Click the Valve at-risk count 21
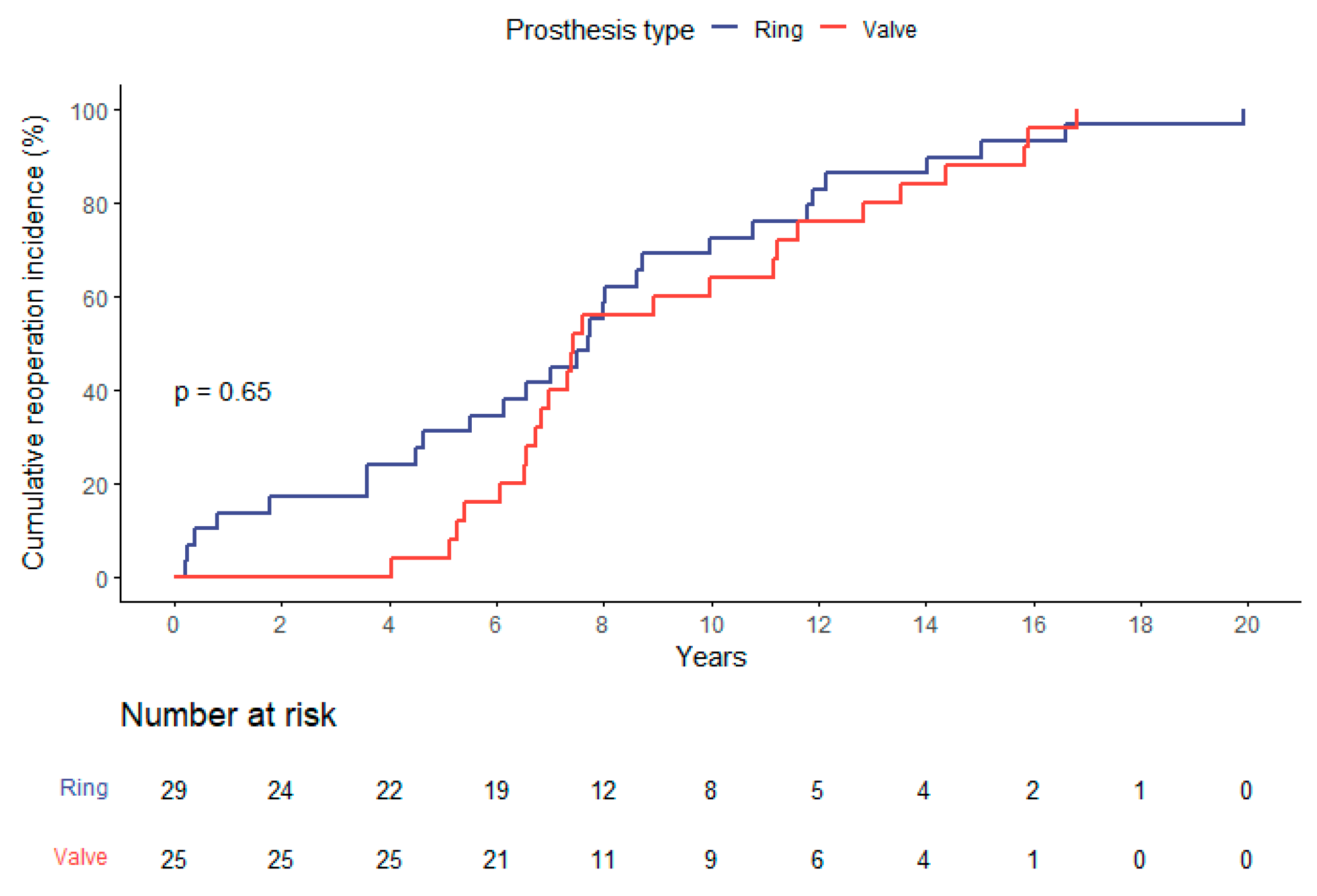The image size is (1317, 896). coord(495,860)
